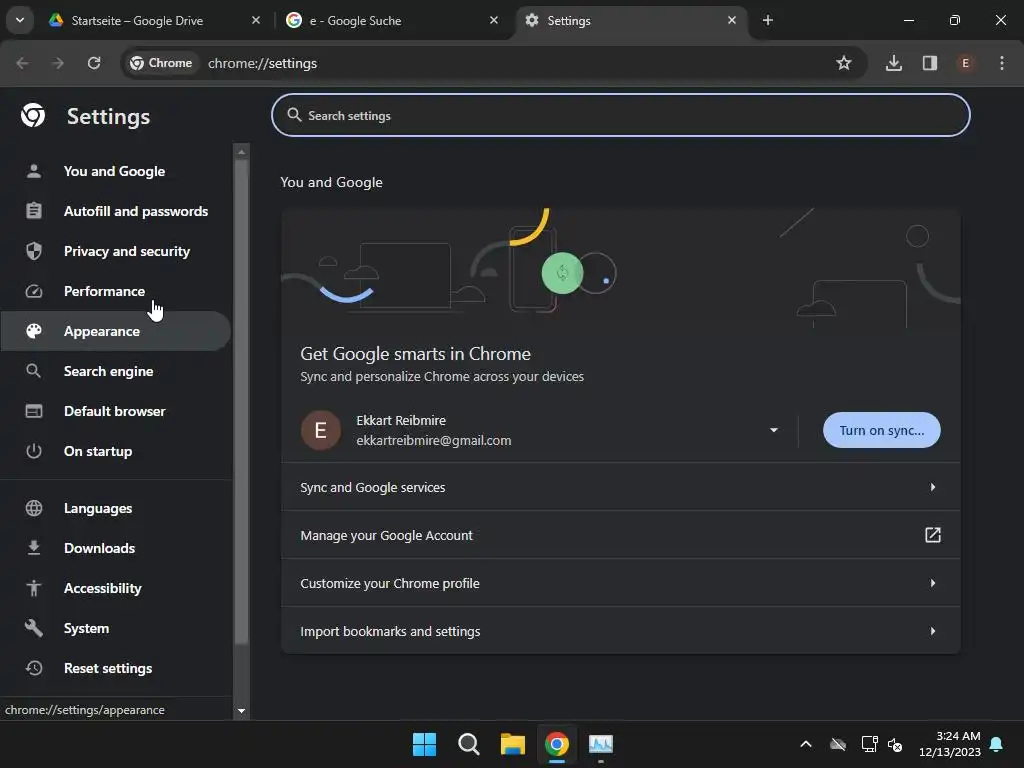Click the Performance gauge icon
Viewport: 1024px width, 768px height.
(33, 291)
